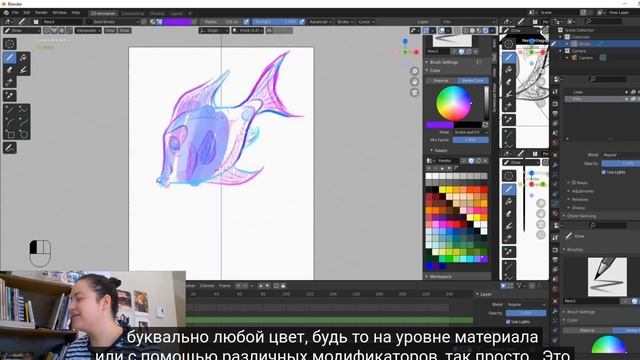The height and width of the screenshot is (360, 640).
Task: Open the Edit menu
Action: (27, 13)
